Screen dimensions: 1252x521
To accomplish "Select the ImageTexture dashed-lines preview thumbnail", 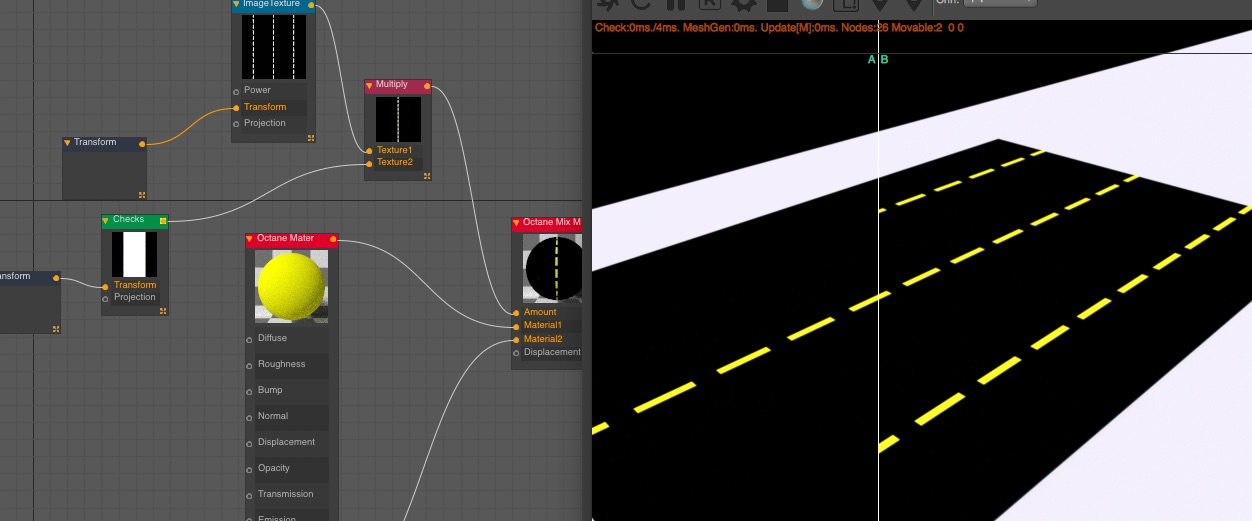I will (274, 46).
